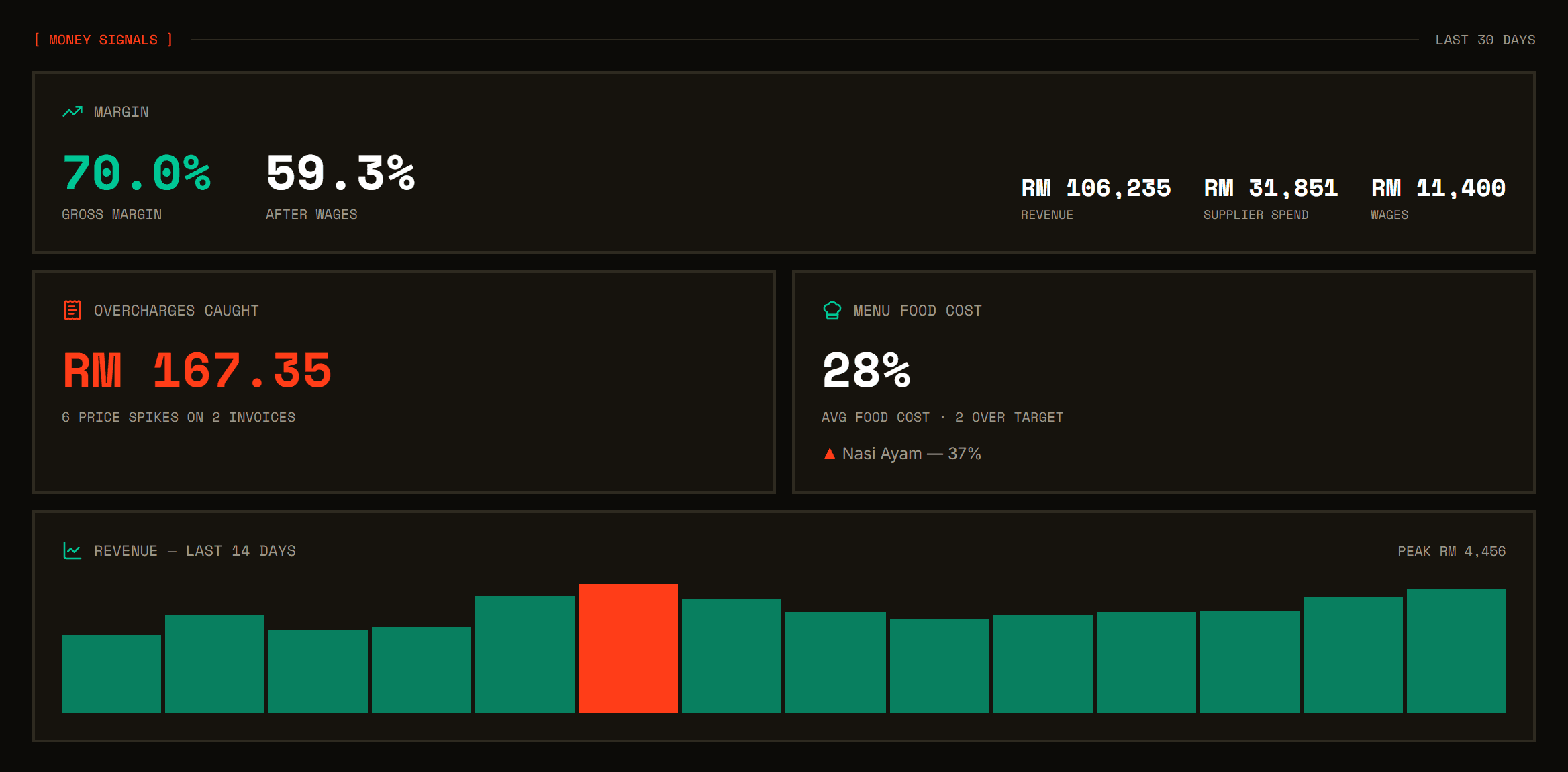1568x772 pixels.
Task: Select the last green revenue bar
Action: (x=1457, y=651)
